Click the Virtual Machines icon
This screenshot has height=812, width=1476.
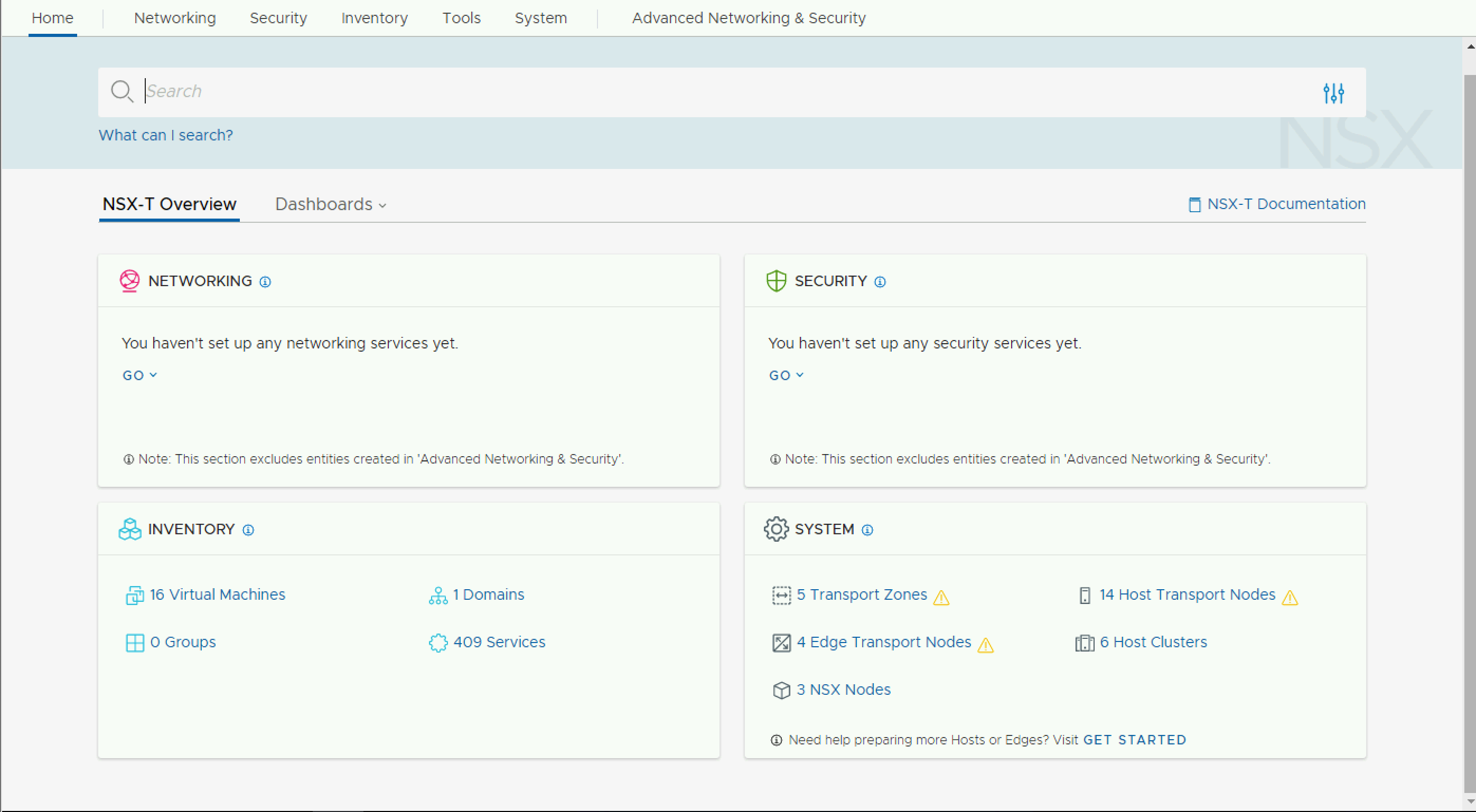pyautogui.click(x=134, y=596)
